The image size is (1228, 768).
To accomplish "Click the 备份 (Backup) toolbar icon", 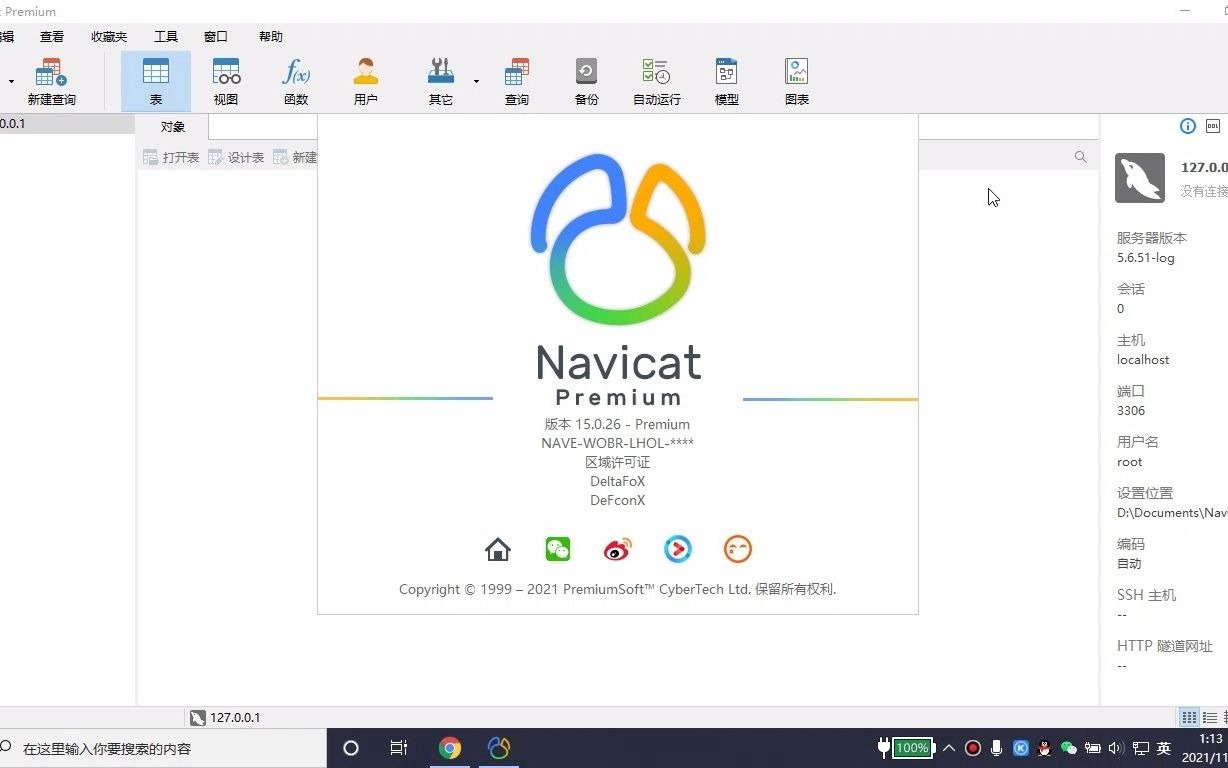I will tap(586, 80).
